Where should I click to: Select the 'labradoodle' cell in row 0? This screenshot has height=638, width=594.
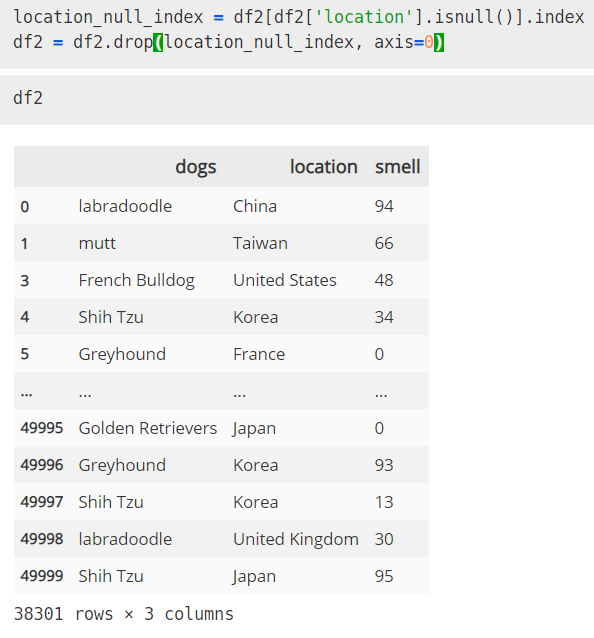pyautogui.click(x=125, y=206)
